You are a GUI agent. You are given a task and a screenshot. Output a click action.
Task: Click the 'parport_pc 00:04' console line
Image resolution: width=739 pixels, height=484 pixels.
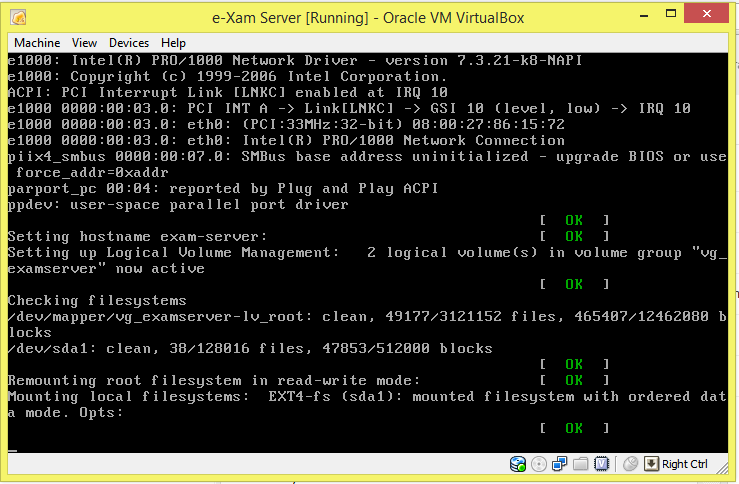pos(223,189)
